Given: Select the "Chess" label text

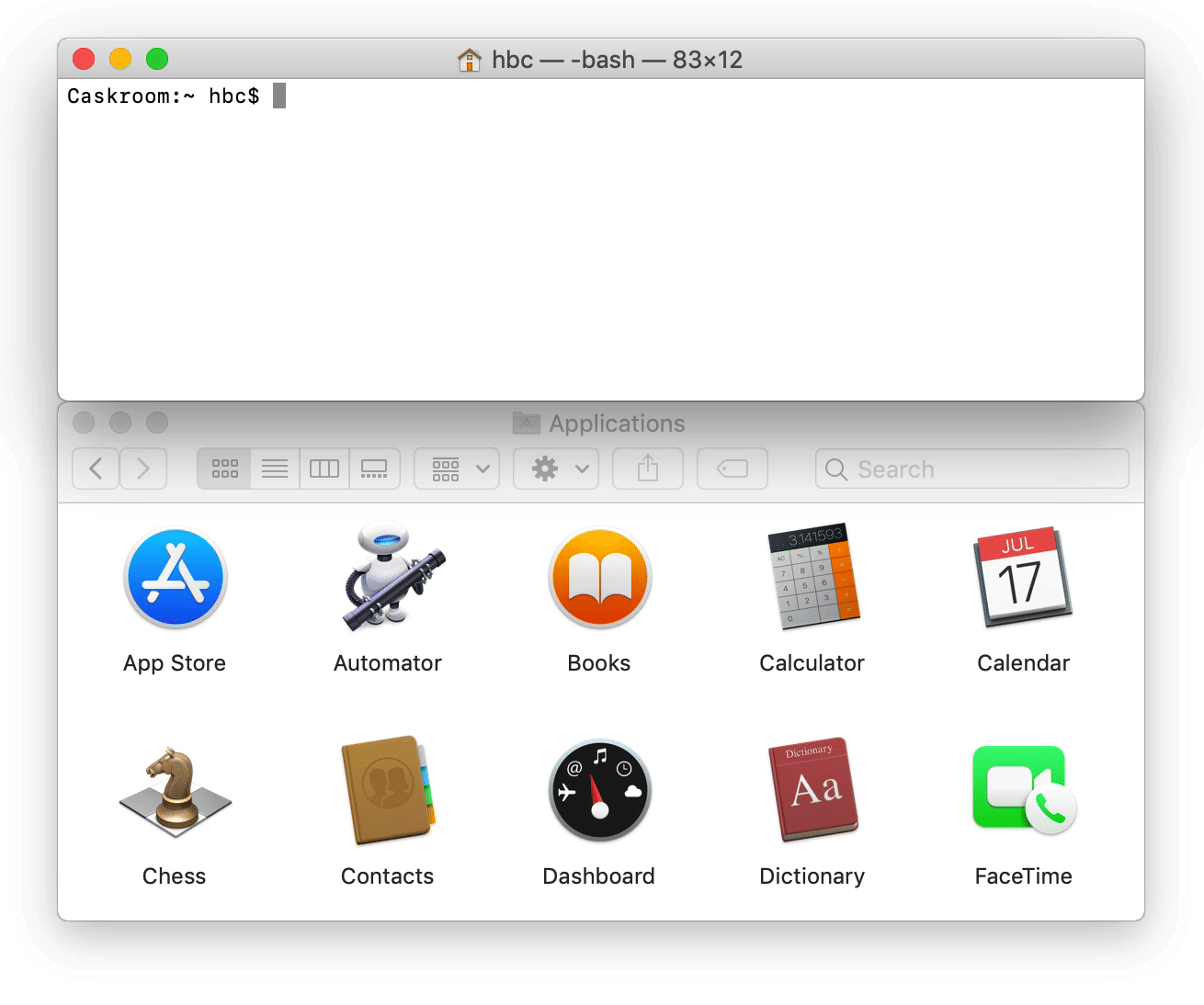Looking at the screenshot, I should tap(175, 876).
